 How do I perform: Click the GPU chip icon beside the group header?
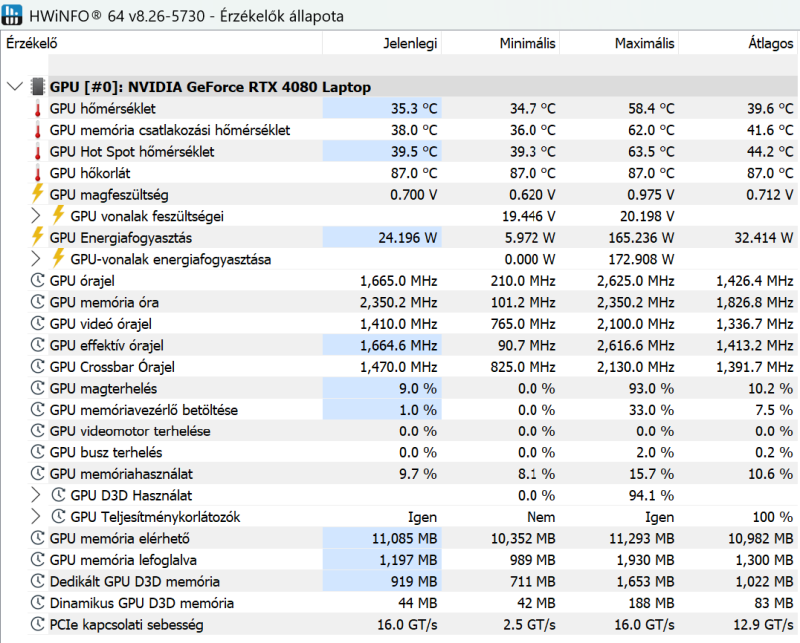pos(38,87)
